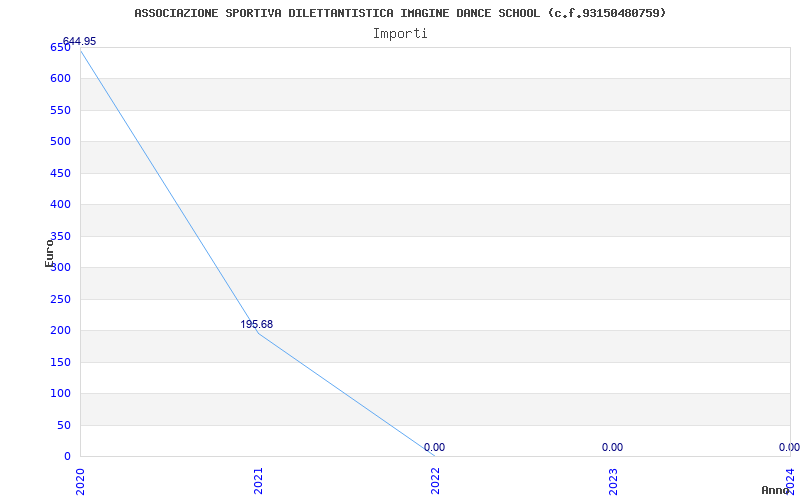Click the 0.00 label above 2022
Image resolution: width=800 pixels, height=500 pixels.
coord(434,447)
